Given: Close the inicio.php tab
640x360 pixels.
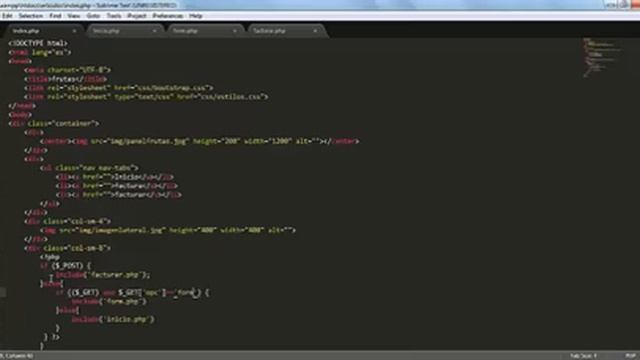Looking at the screenshot, I should pos(155,31).
